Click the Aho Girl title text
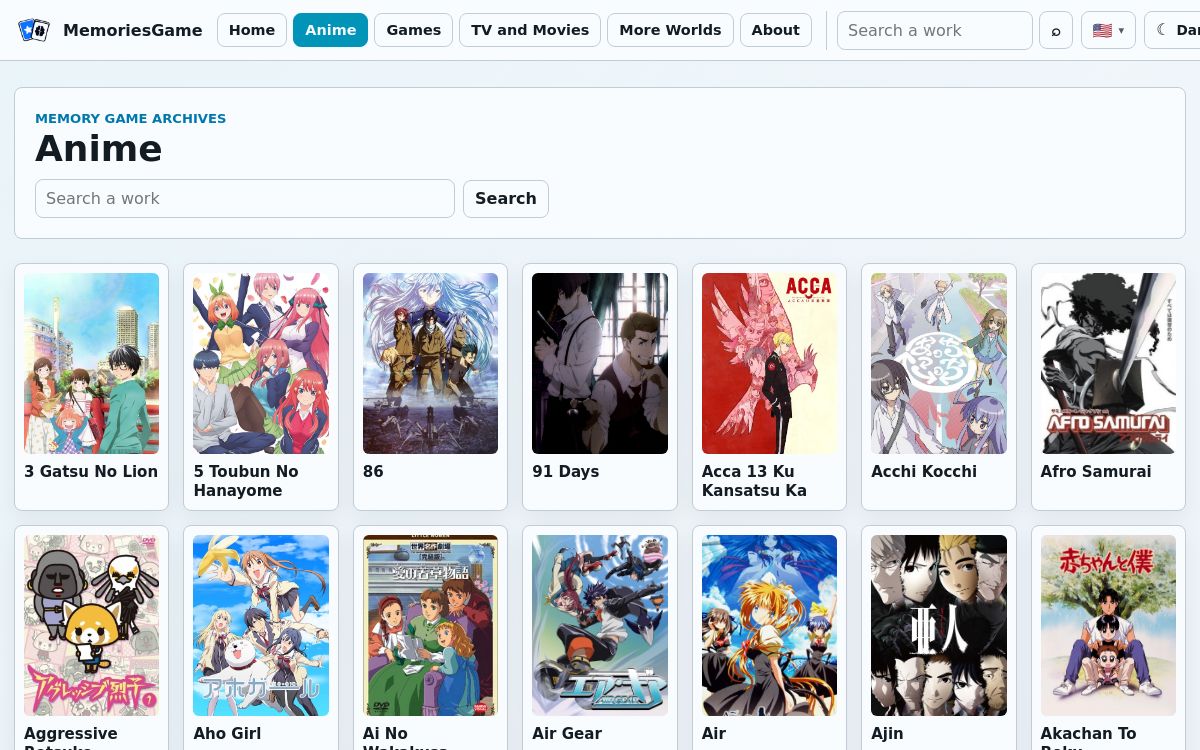 pyautogui.click(x=227, y=733)
